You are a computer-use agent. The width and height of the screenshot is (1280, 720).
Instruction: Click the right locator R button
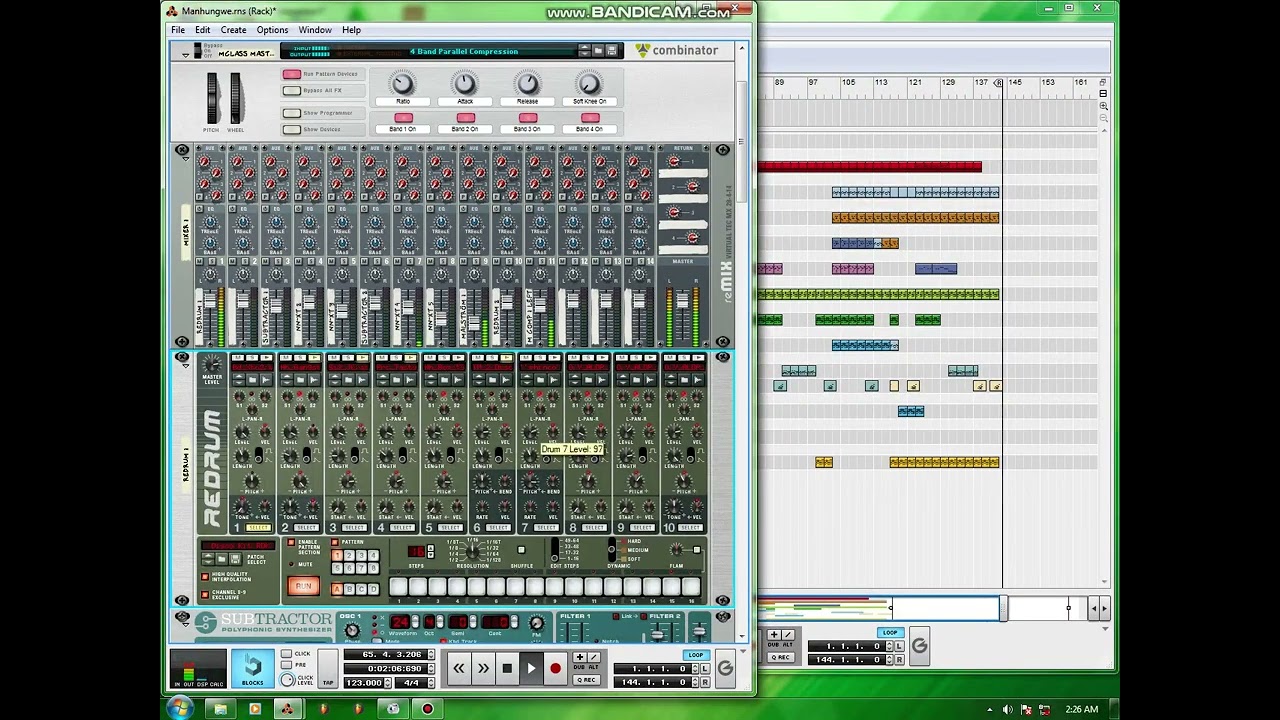705,682
